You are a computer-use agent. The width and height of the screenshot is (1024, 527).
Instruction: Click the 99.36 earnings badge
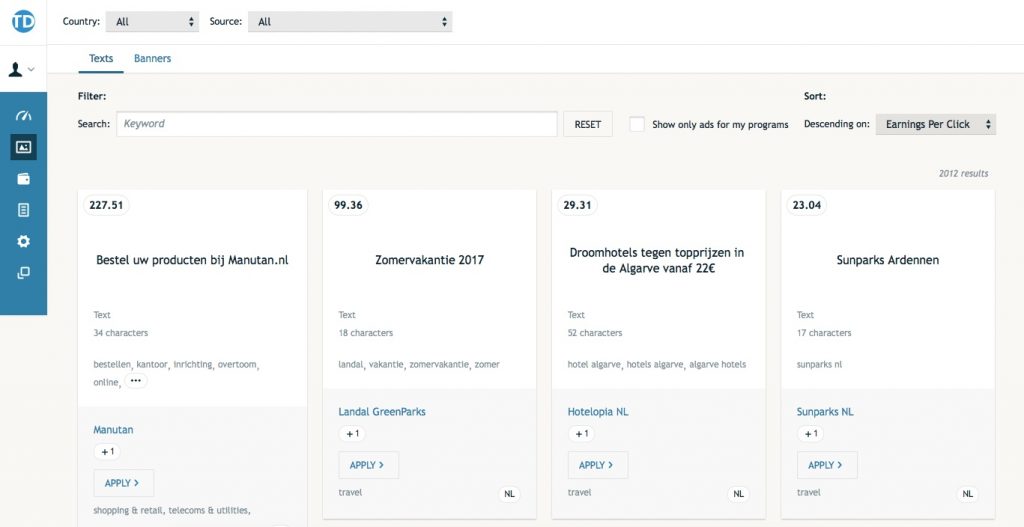click(348, 205)
